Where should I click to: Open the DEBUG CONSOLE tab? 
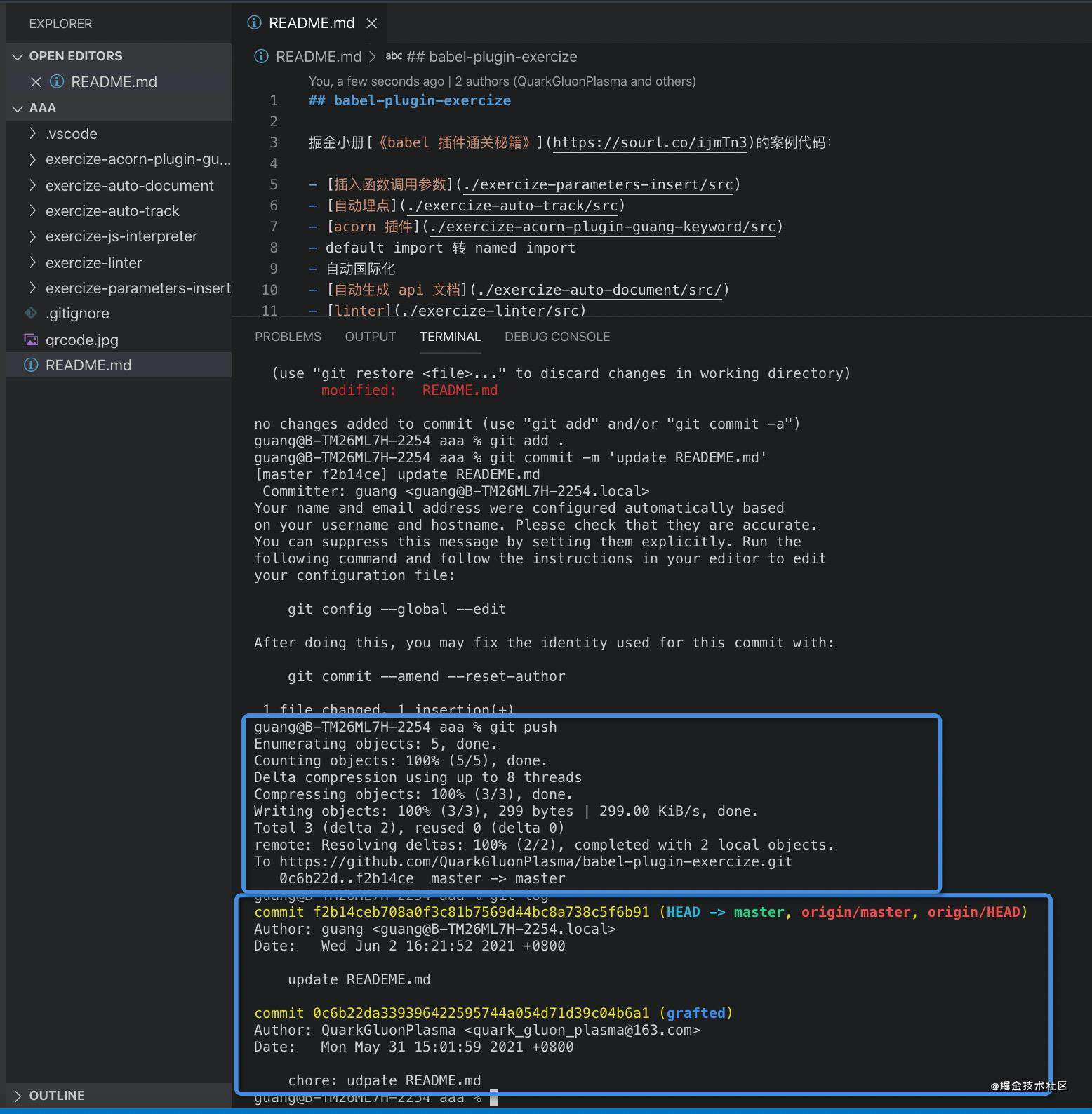pyautogui.click(x=557, y=337)
